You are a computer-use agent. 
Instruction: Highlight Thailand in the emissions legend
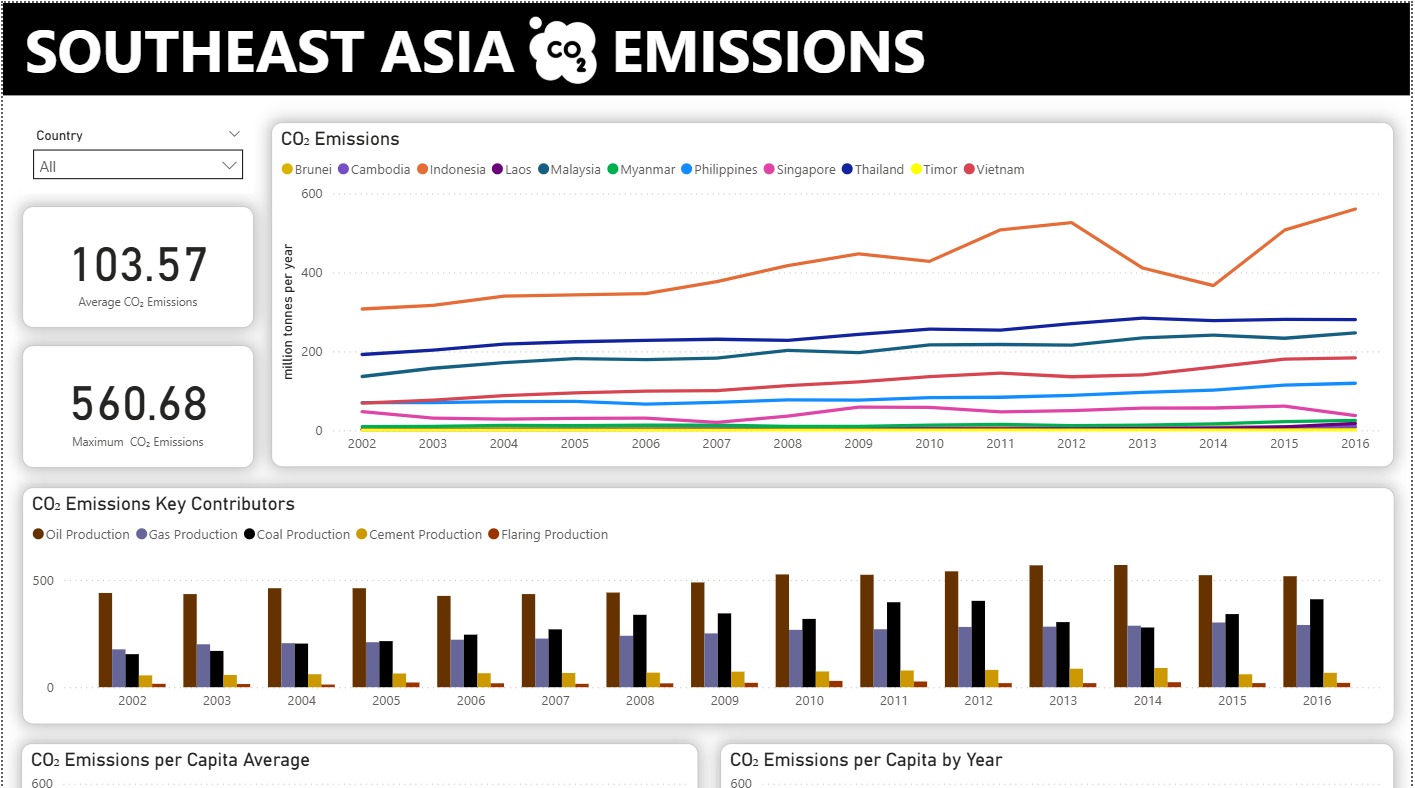pos(879,170)
